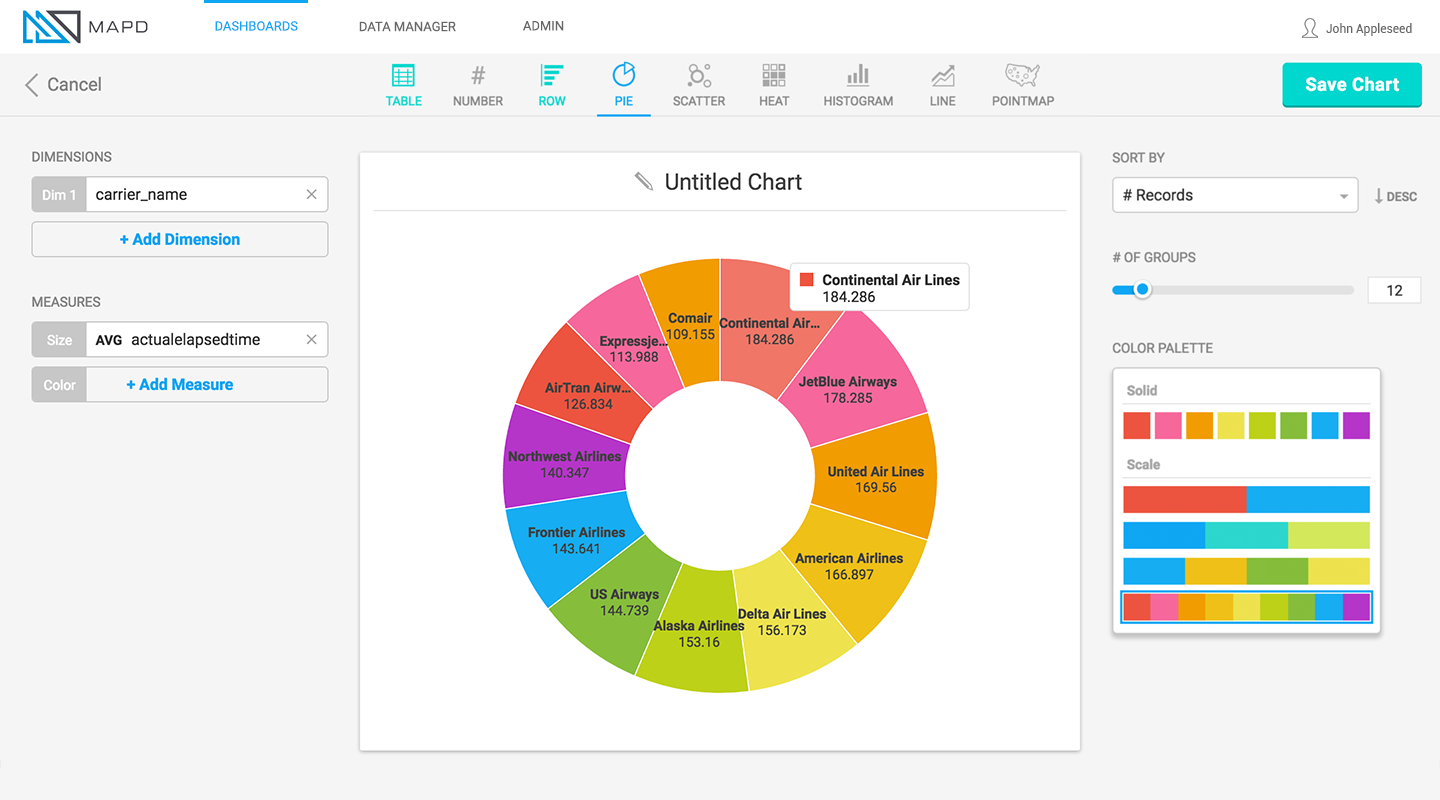Screen dimensions: 1440x800
Task: Open the Data Manager tab
Action: (x=407, y=27)
